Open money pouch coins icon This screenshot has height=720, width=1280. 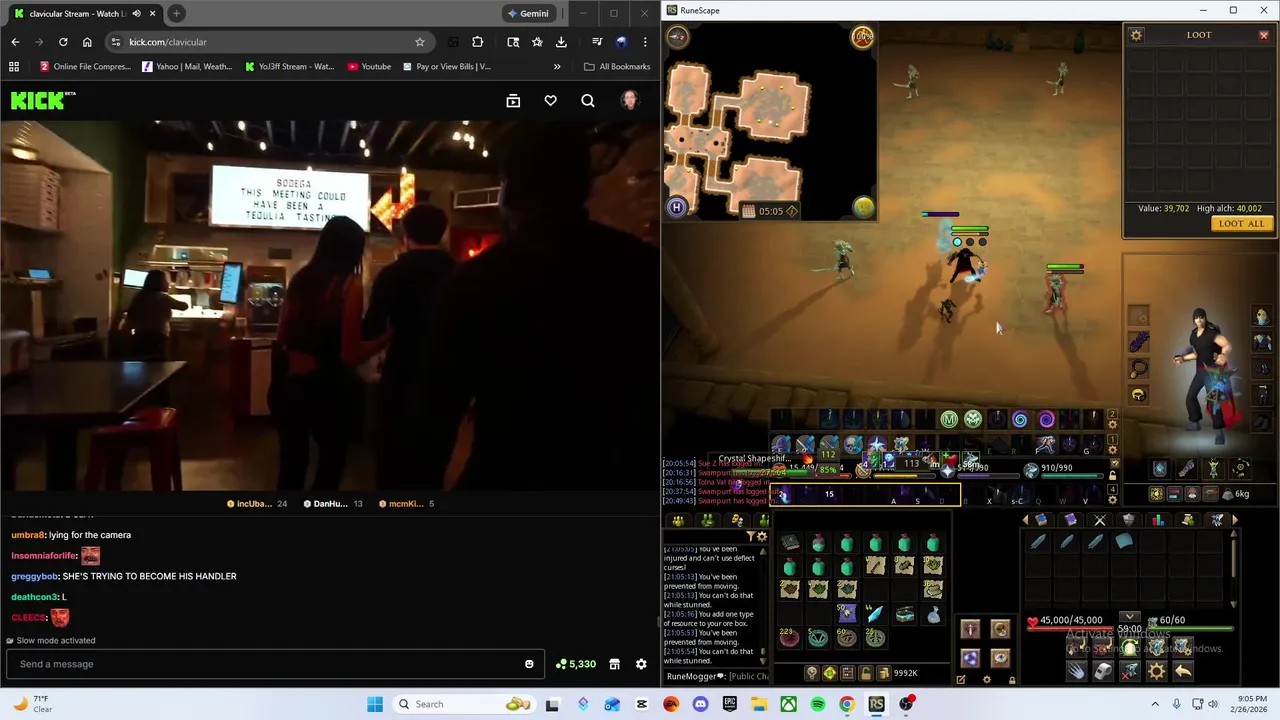click(884, 673)
